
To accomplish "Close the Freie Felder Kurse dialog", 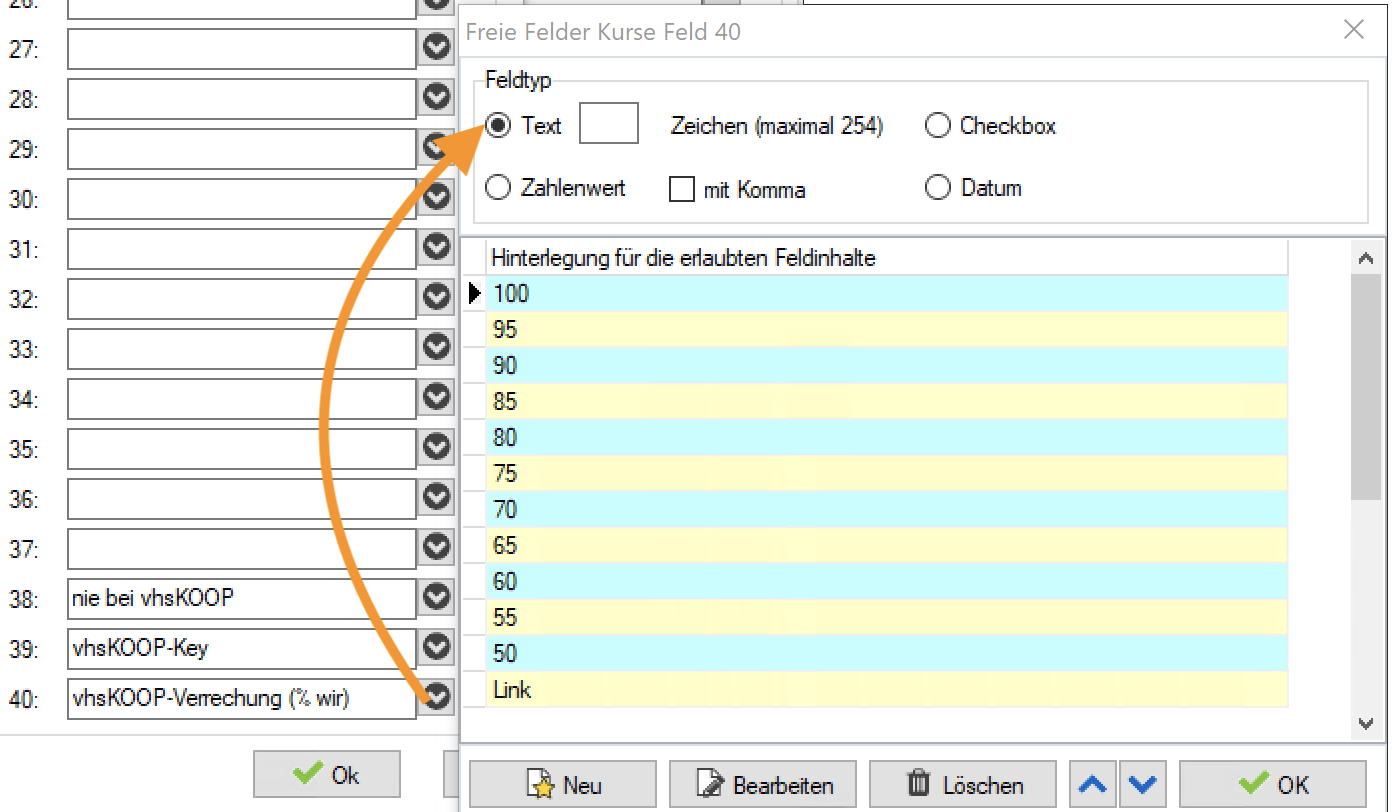I will [x=1353, y=30].
